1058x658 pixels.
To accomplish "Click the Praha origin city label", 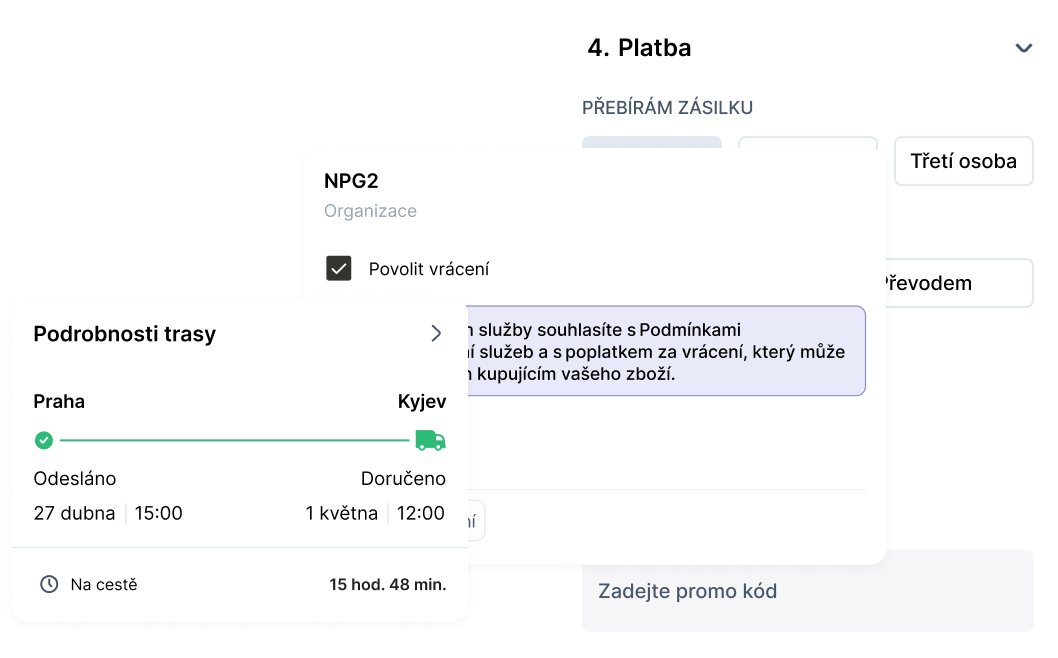I will 59,402.
